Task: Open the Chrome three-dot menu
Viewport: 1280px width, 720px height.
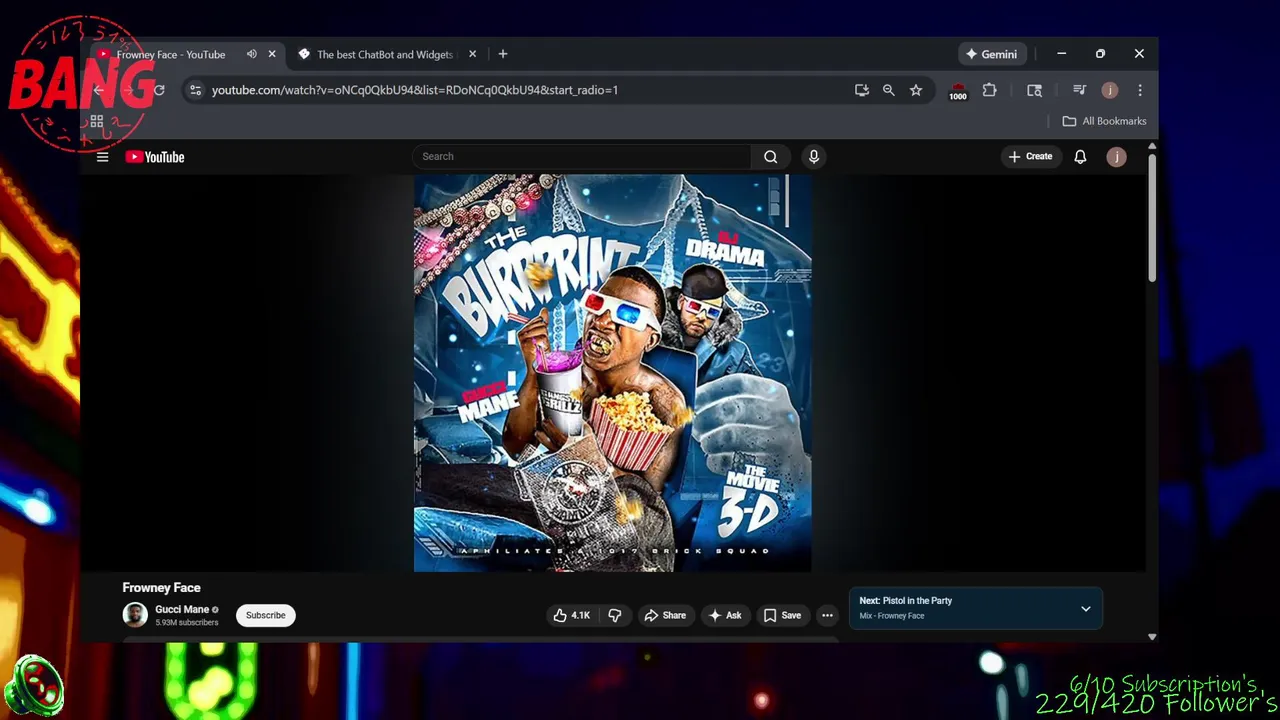Action: tap(1139, 90)
